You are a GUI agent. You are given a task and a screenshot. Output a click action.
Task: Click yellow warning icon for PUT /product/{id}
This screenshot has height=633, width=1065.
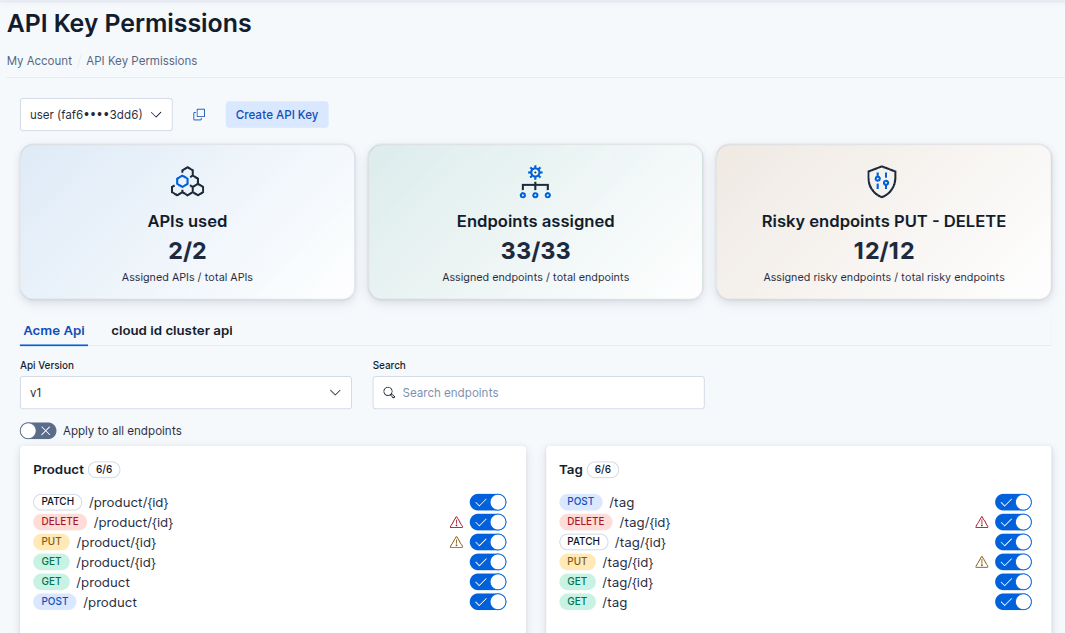[456, 542]
